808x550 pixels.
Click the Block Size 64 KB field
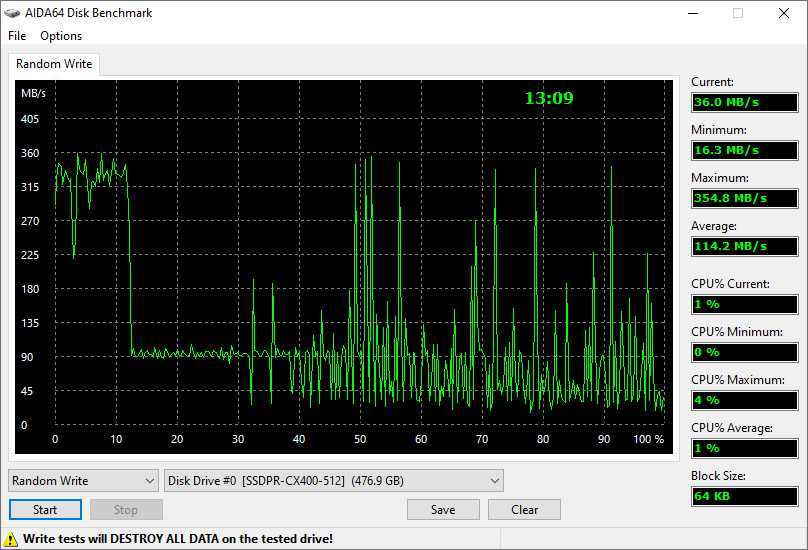click(744, 496)
